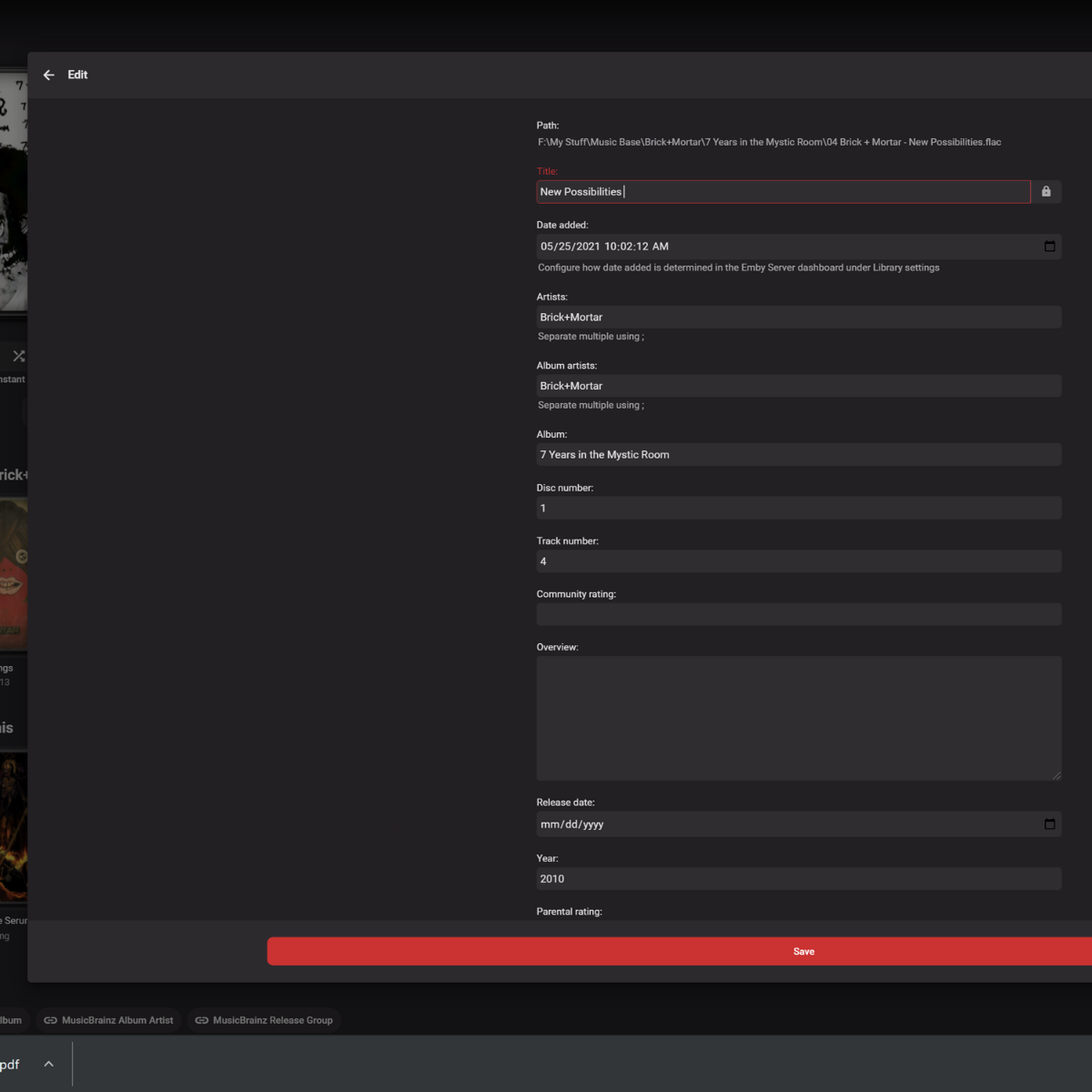Select the Album artists input field
The width and height of the screenshot is (1092, 1092).
(798, 386)
